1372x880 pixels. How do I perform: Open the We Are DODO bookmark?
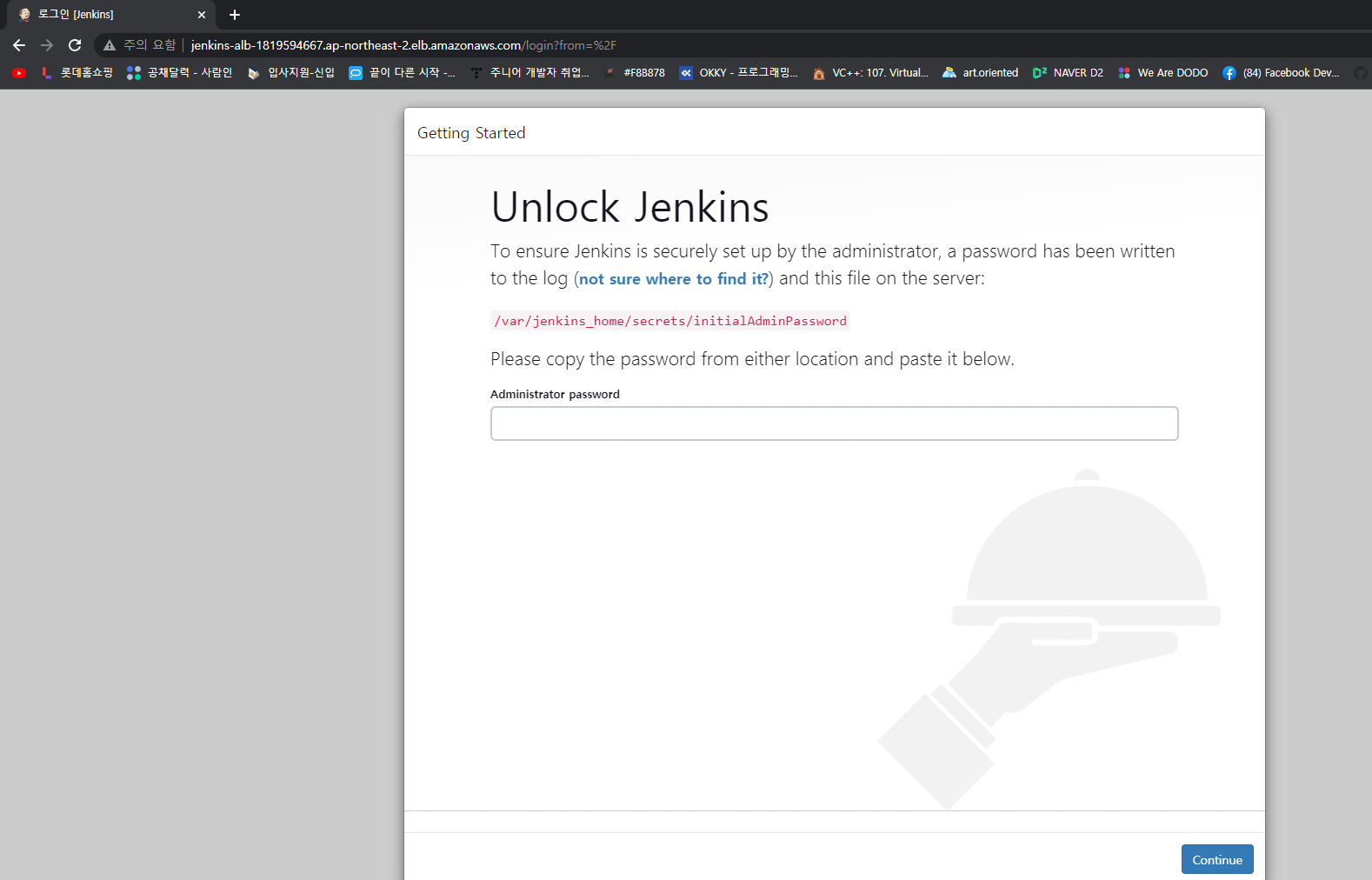1162,73
